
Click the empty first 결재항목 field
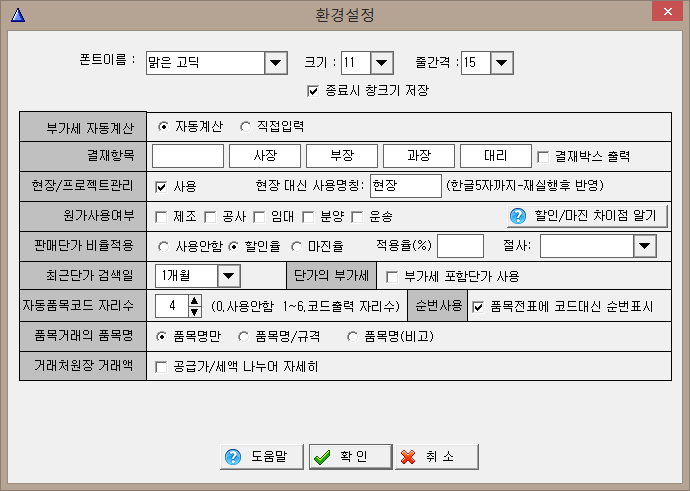(x=188, y=156)
